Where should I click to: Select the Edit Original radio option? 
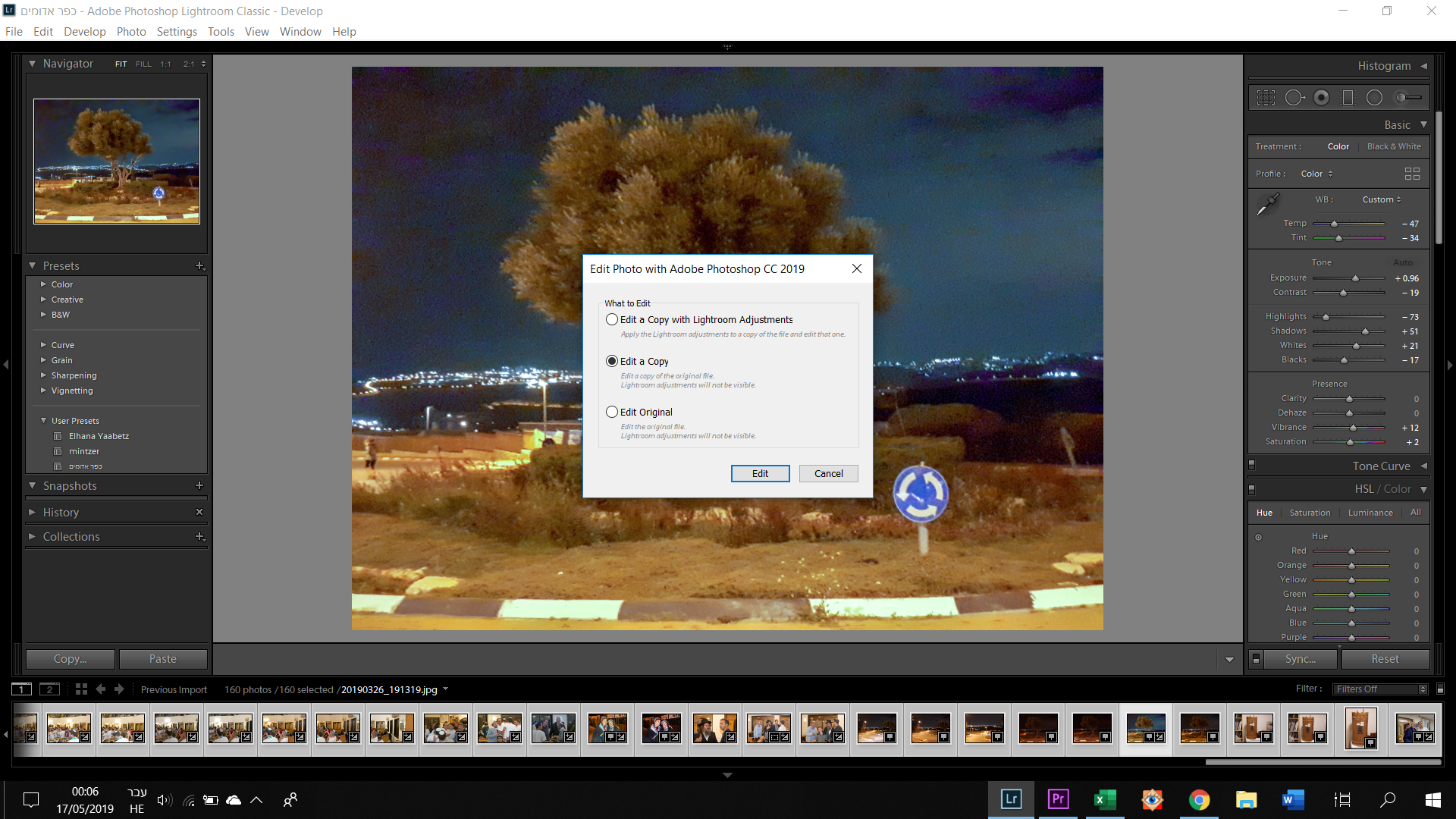[612, 413]
